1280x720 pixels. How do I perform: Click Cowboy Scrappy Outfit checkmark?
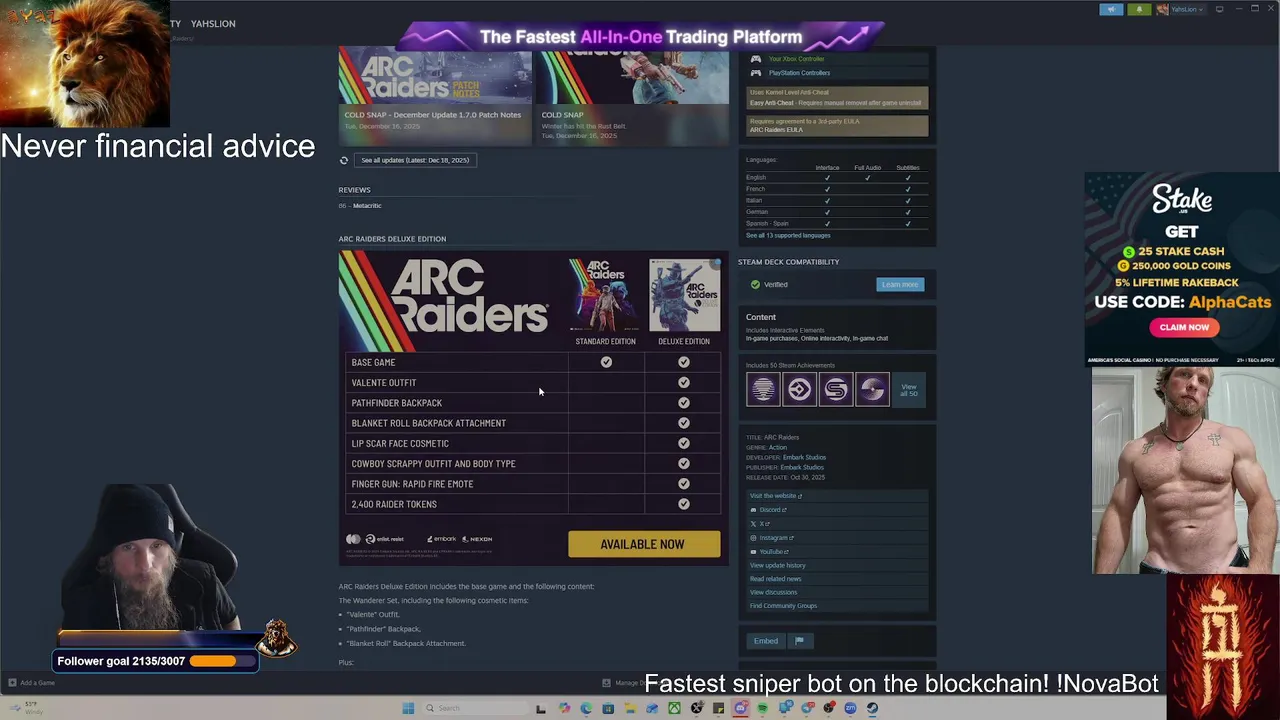684,463
